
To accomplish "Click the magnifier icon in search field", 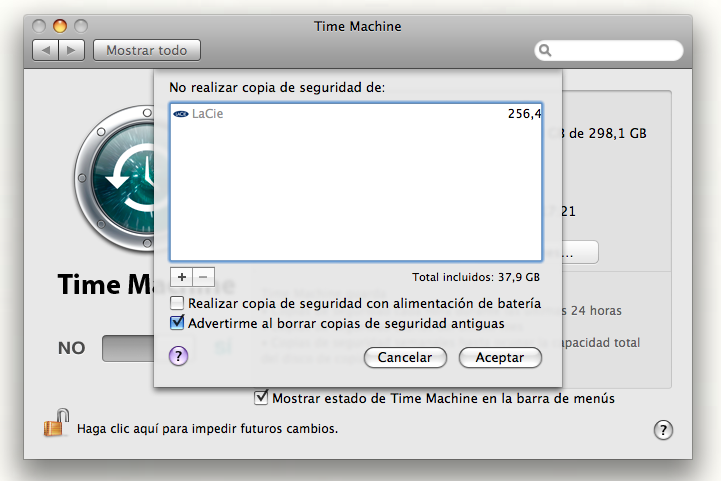I will point(545,50).
